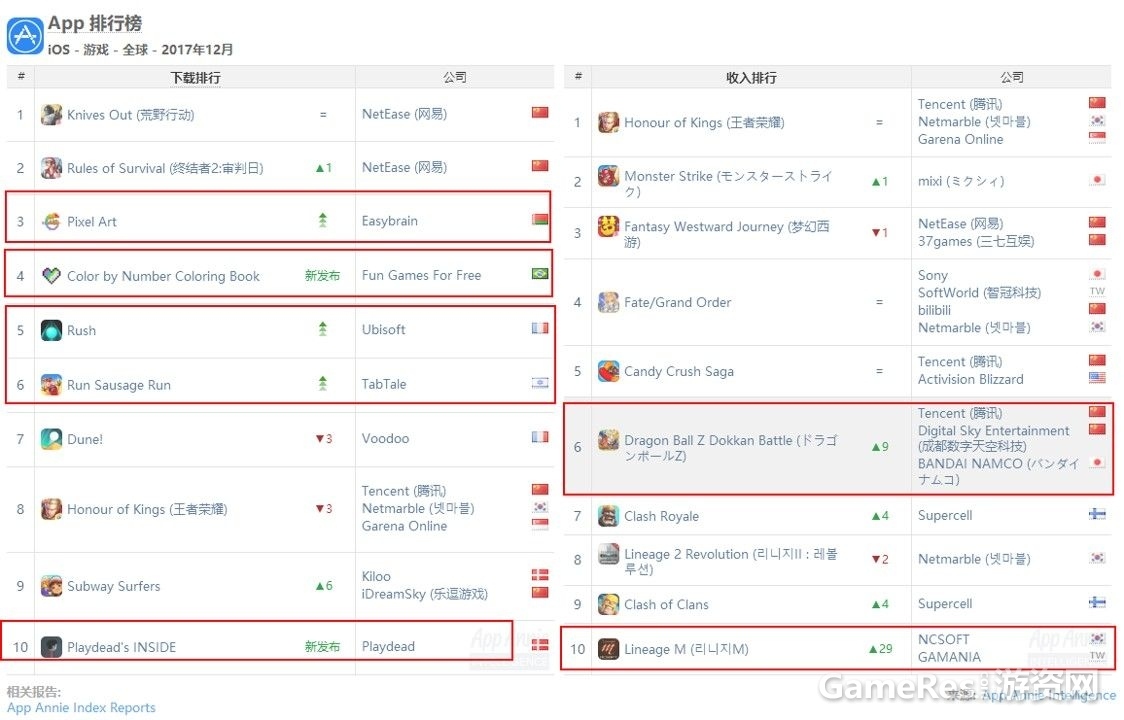Click the flag icon beside Ubisoft
Screen dimensions: 1124x720
pos(540,328)
